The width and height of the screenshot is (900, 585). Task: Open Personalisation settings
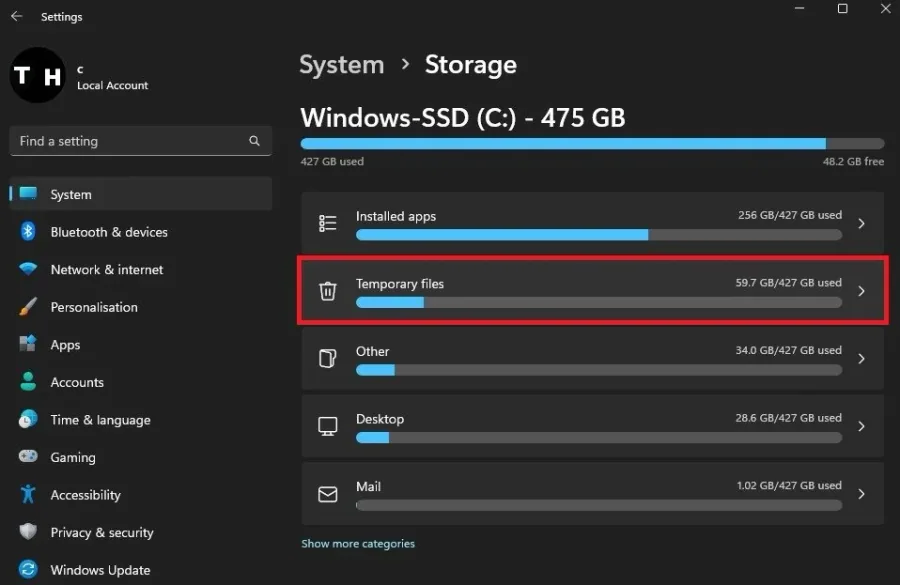(141, 307)
